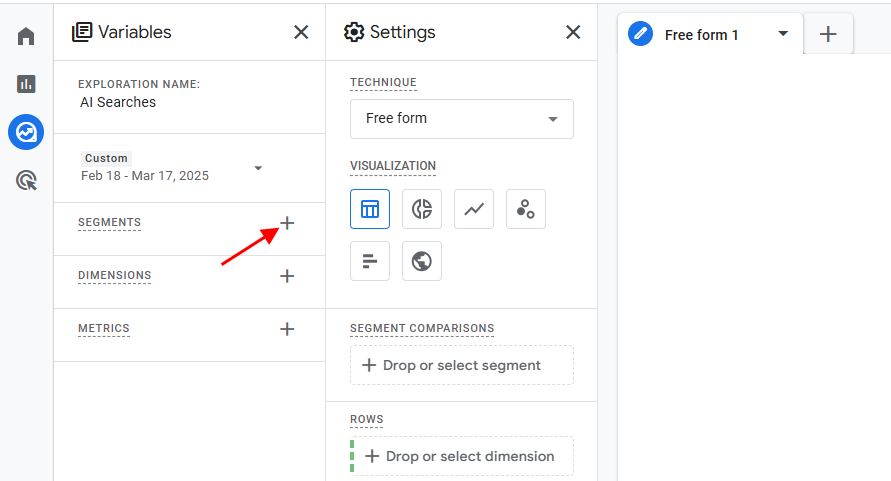Viewport: 891px width, 481px height.
Task: Pick Geo map visualization
Action: tap(422, 261)
